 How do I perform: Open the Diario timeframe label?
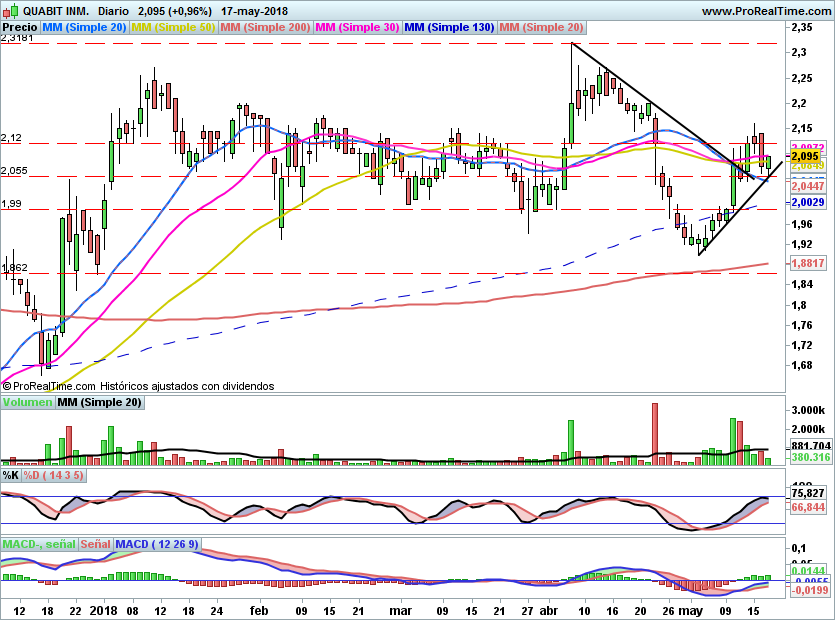113,11
